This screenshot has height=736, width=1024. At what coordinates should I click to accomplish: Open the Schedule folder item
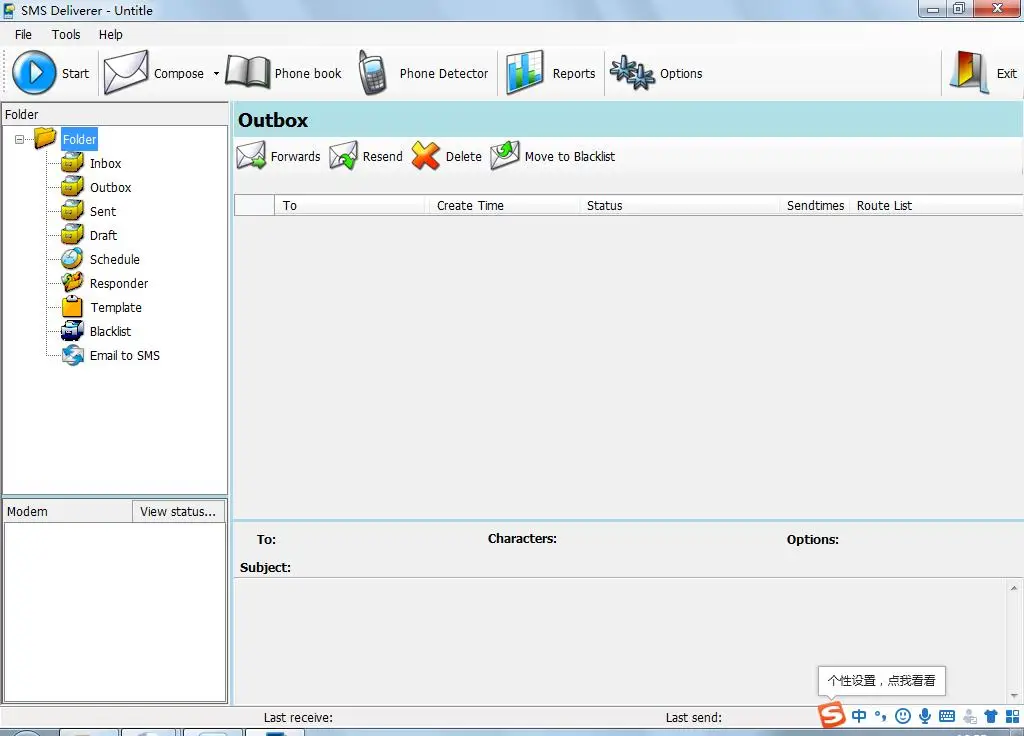(114, 260)
